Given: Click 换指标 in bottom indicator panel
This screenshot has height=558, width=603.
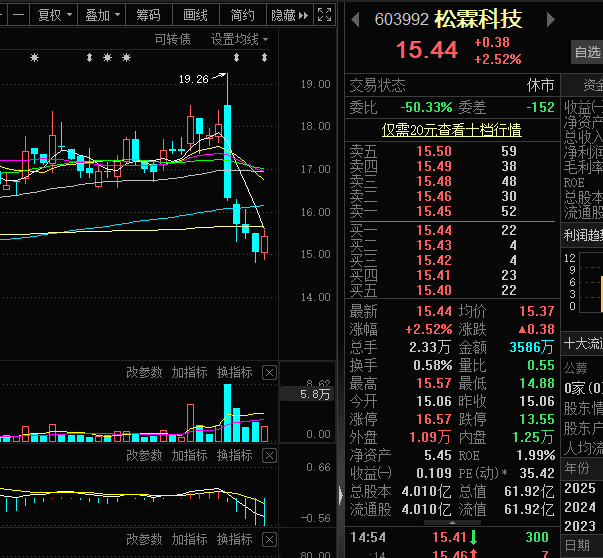Looking at the screenshot, I should pos(235,539).
